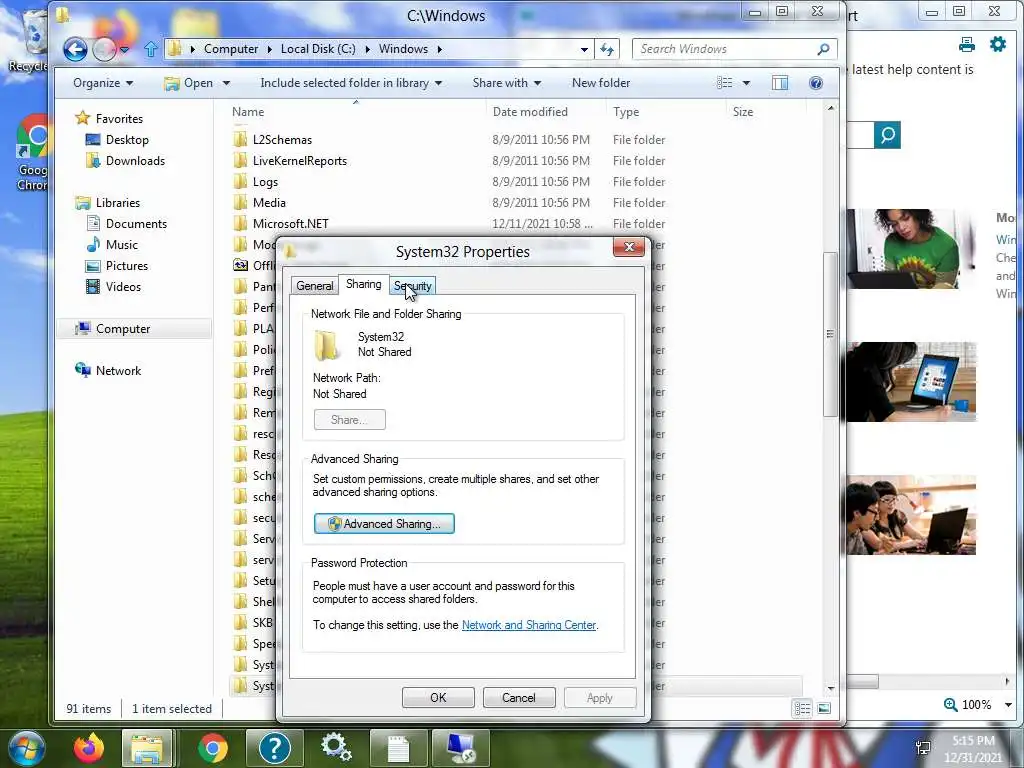Open the notepad taskbar icon
The width and height of the screenshot is (1024, 768).
pos(398,748)
